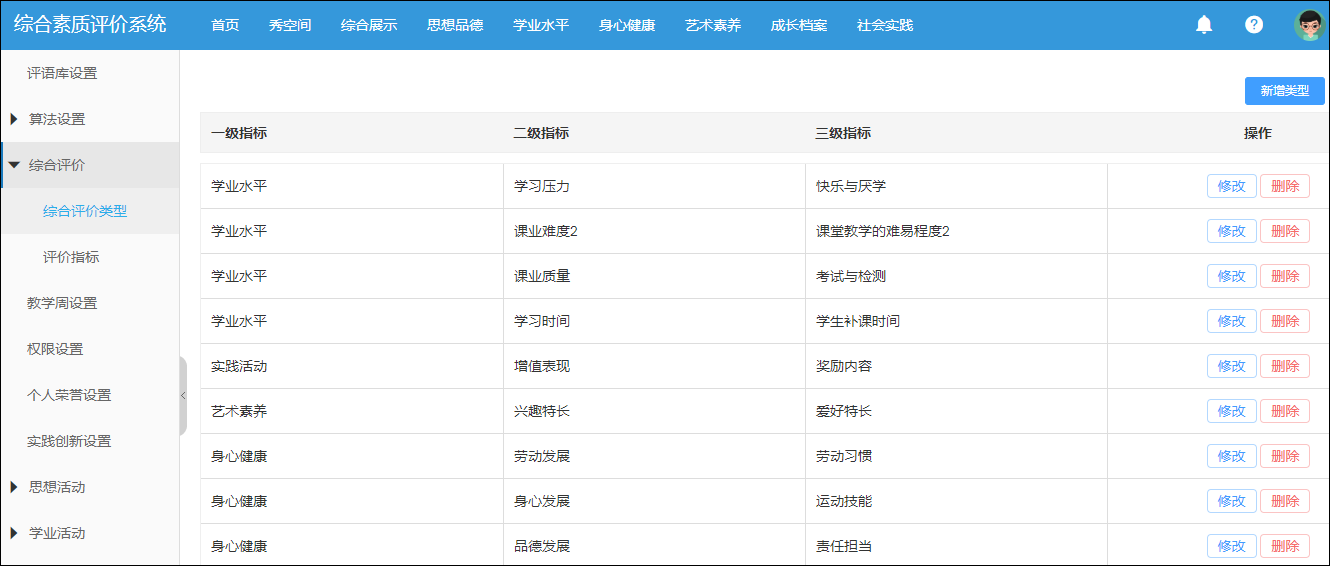The height and width of the screenshot is (566, 1330).
Task: Expand the 思想活动 menu arrow
Action: (x=14, y=487)
